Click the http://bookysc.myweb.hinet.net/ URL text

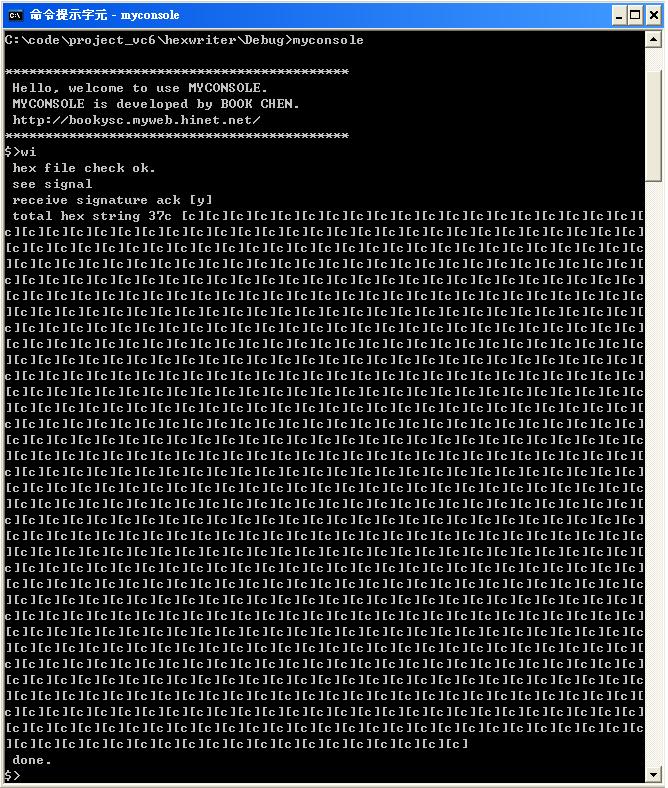[x=136, y=120]
